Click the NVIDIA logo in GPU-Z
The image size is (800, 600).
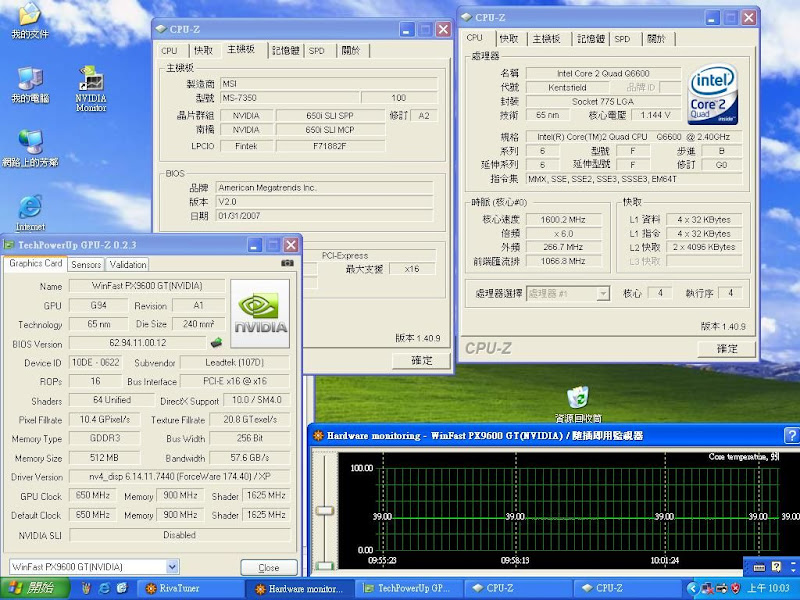(x=260, y=313)
